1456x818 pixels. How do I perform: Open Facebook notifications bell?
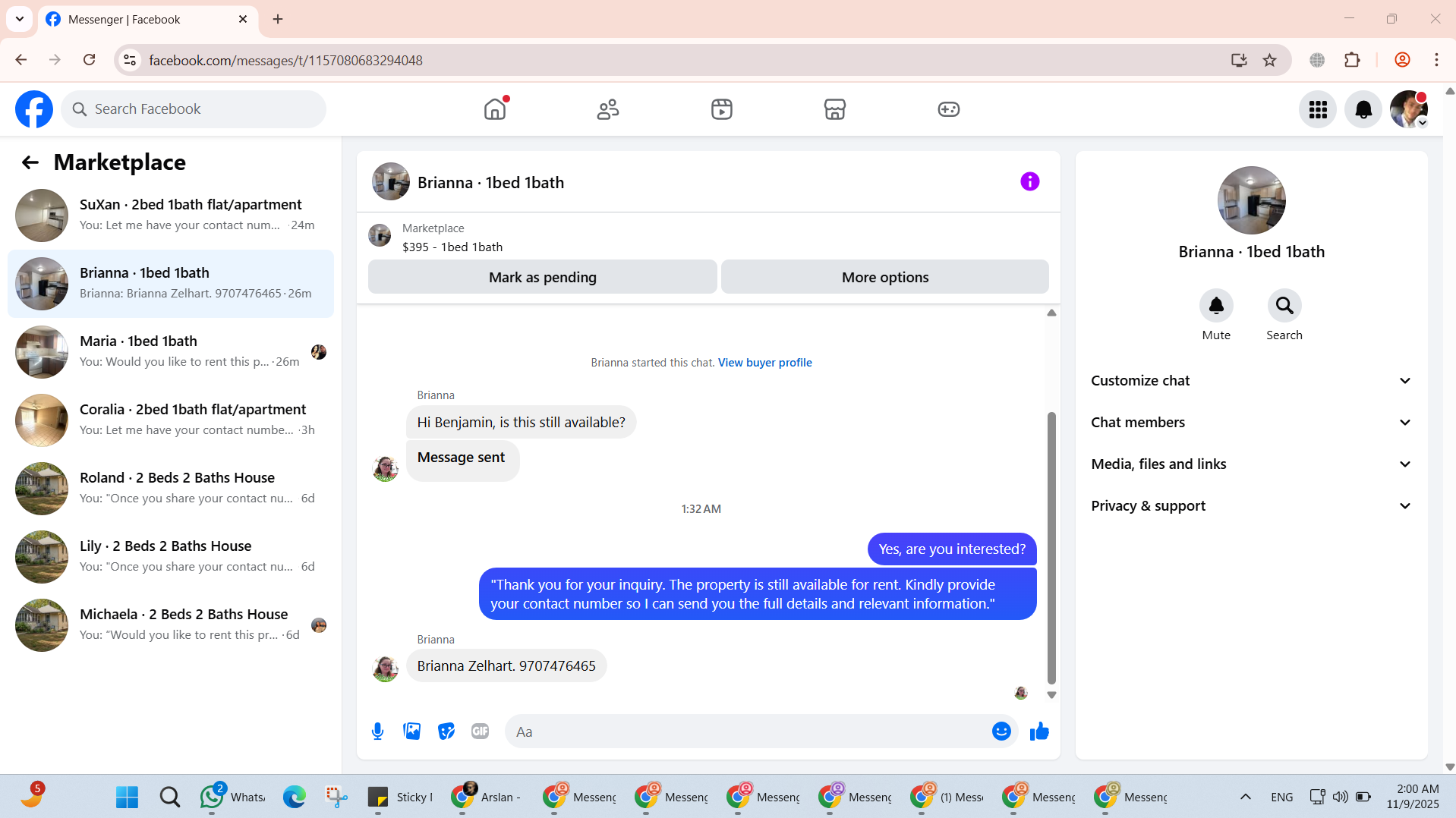click(1363, 109)
